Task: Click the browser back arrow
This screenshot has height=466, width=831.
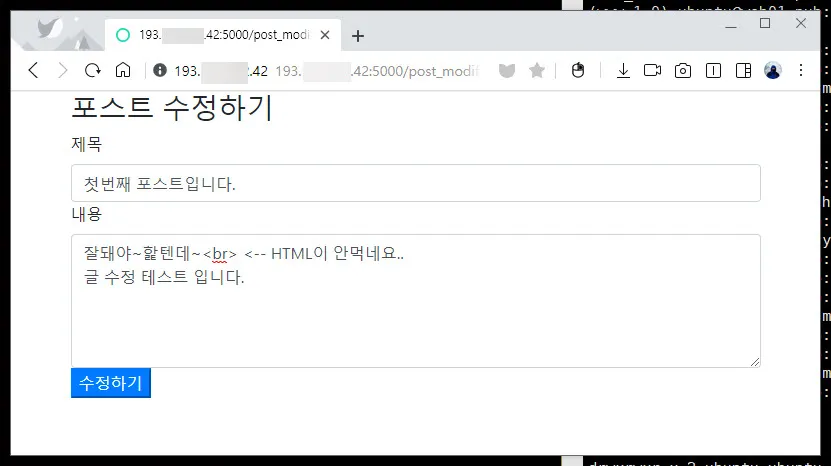Action: point(33,70)
